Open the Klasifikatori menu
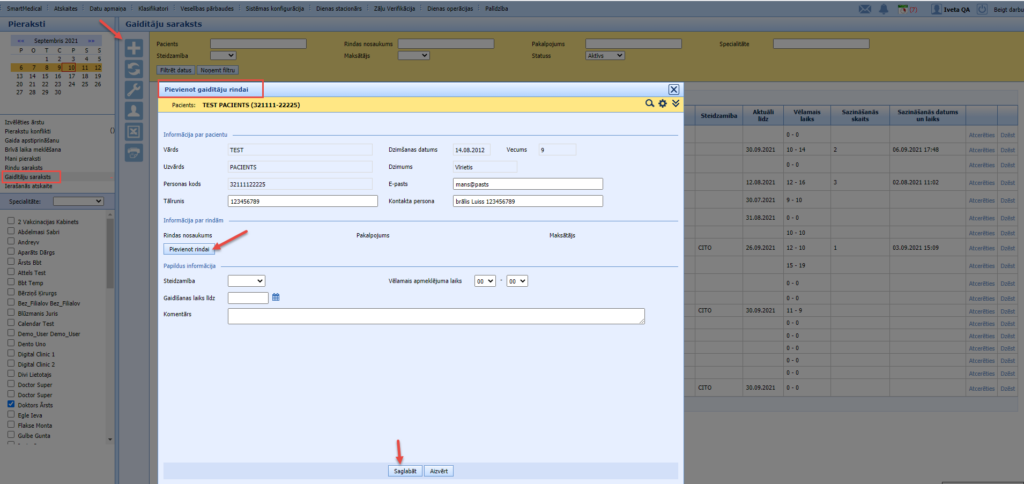 pos(153,8)
